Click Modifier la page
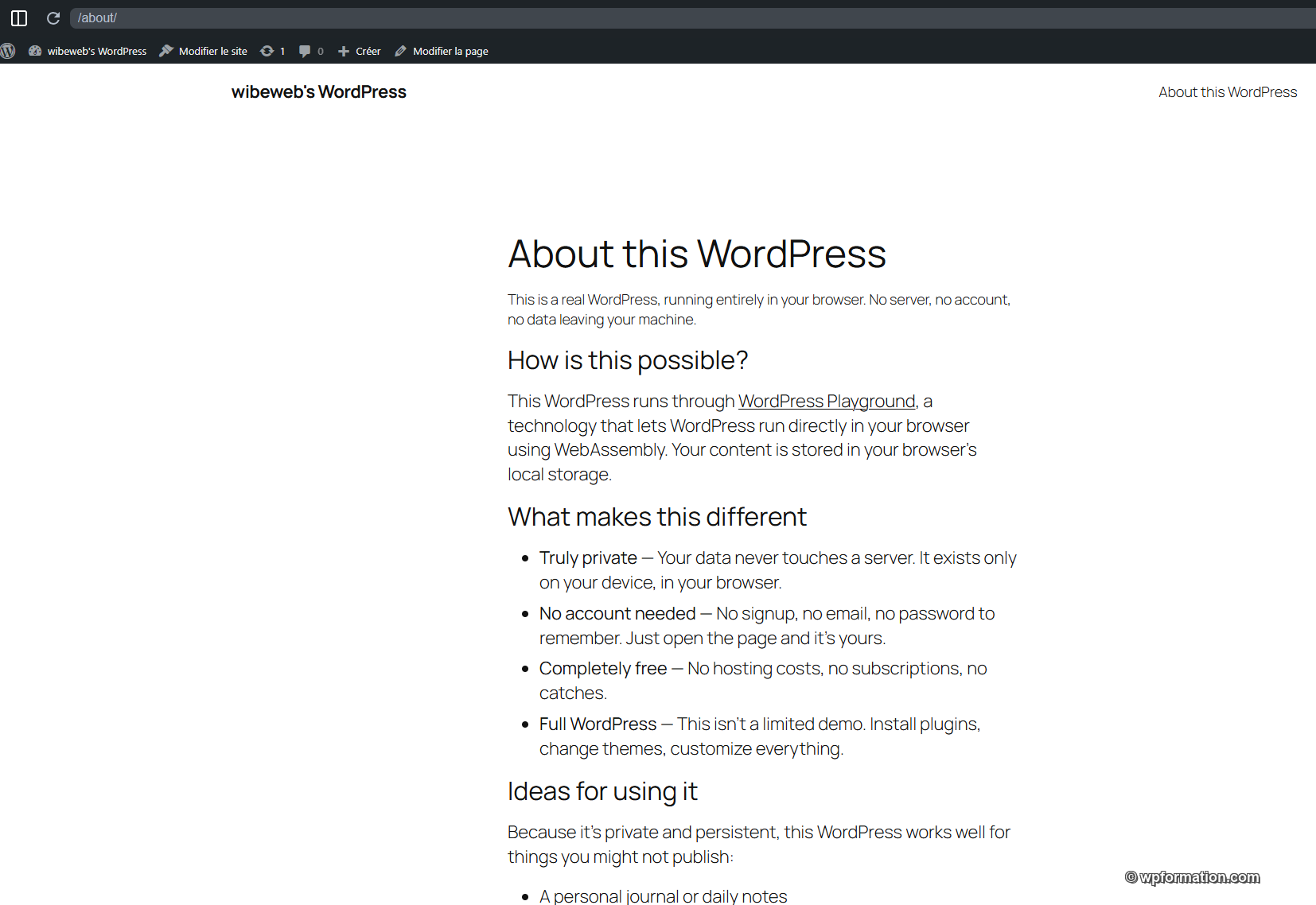 coord(441,51)
